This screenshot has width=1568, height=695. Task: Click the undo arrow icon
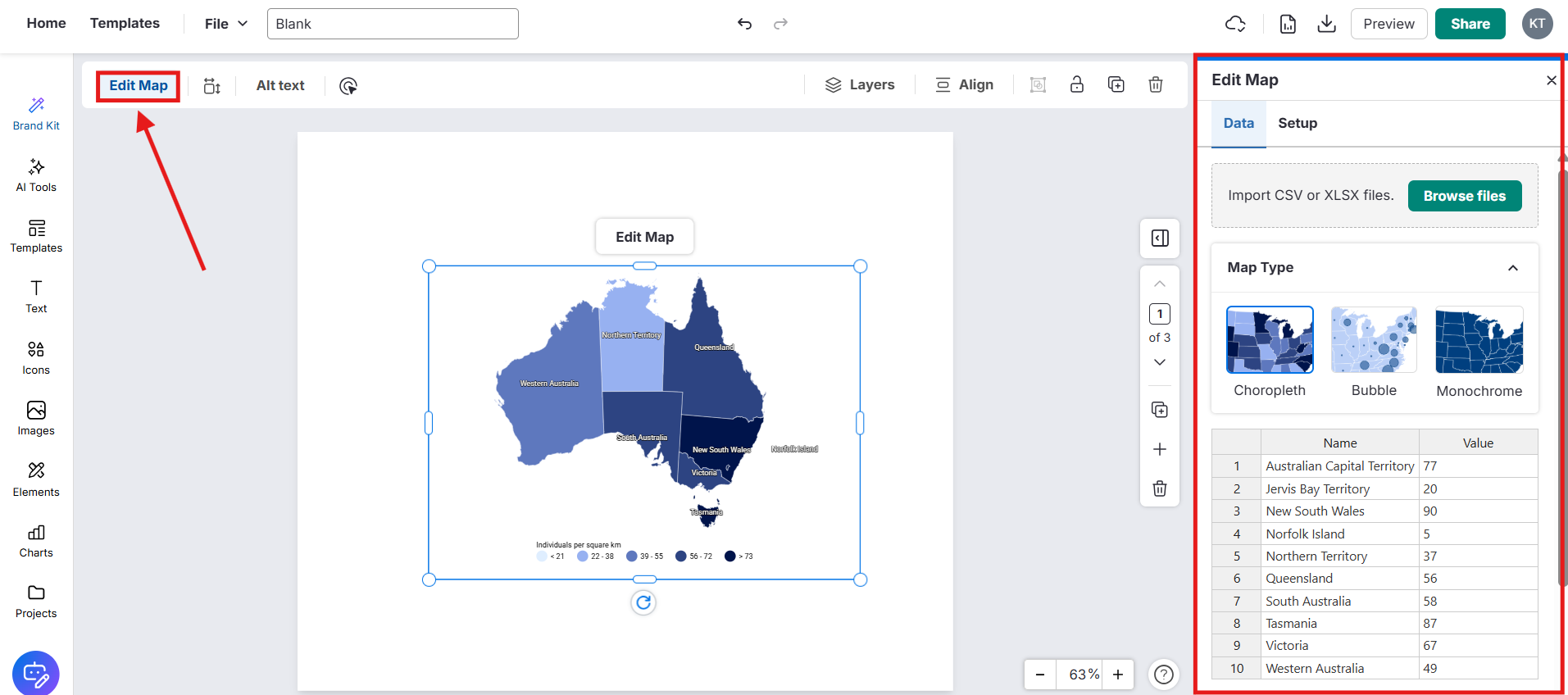[744, 24]
